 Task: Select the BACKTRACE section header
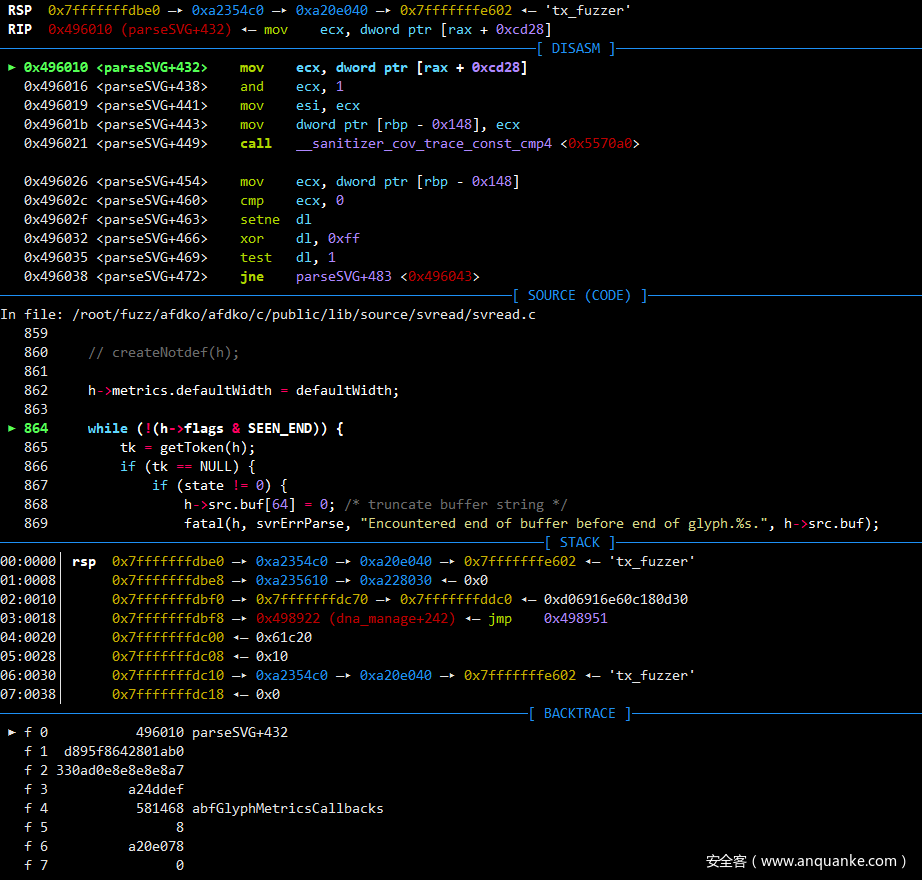pyautogui.click(x=580, y=713)
